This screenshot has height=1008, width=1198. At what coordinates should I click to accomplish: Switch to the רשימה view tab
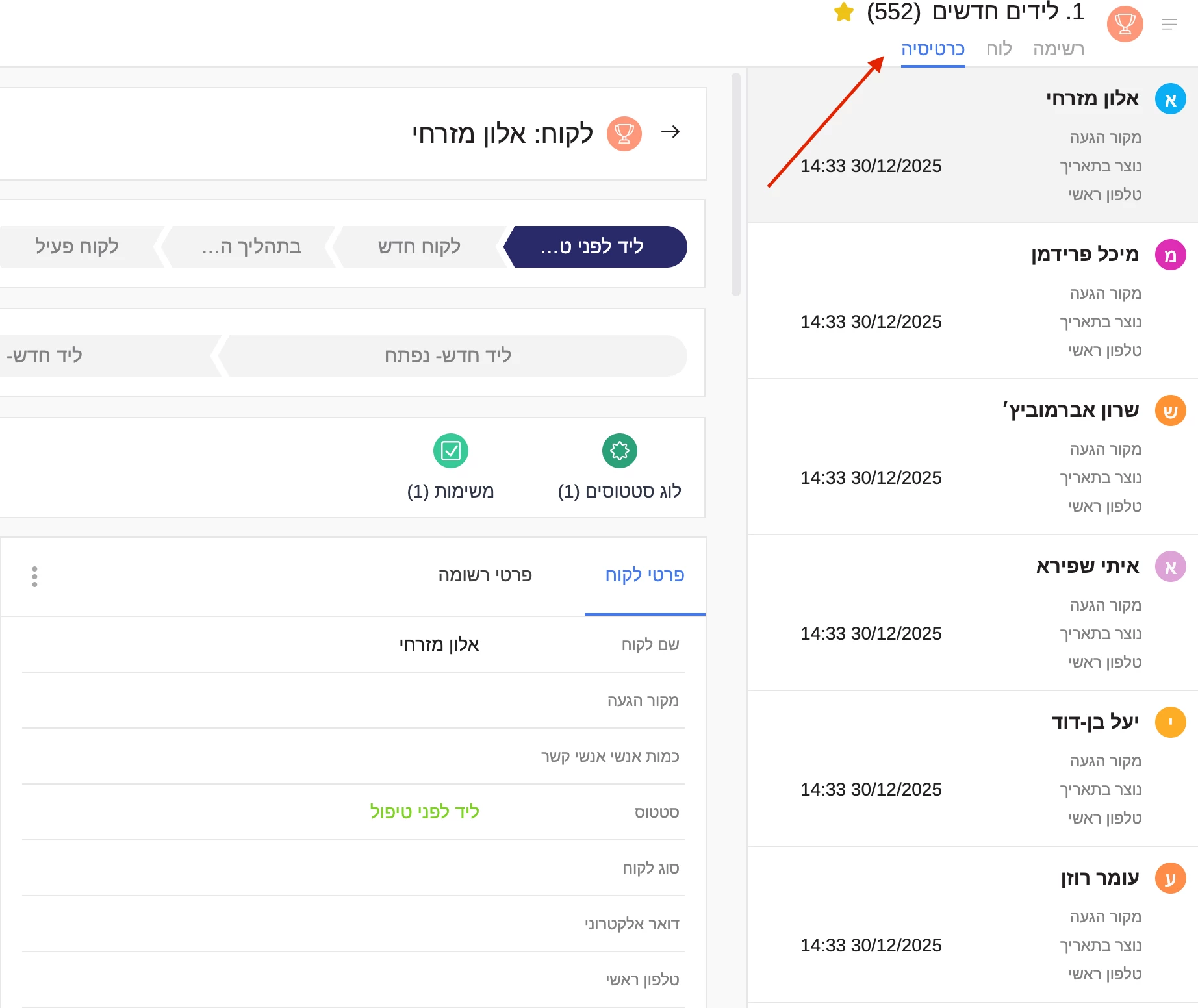1058,49
